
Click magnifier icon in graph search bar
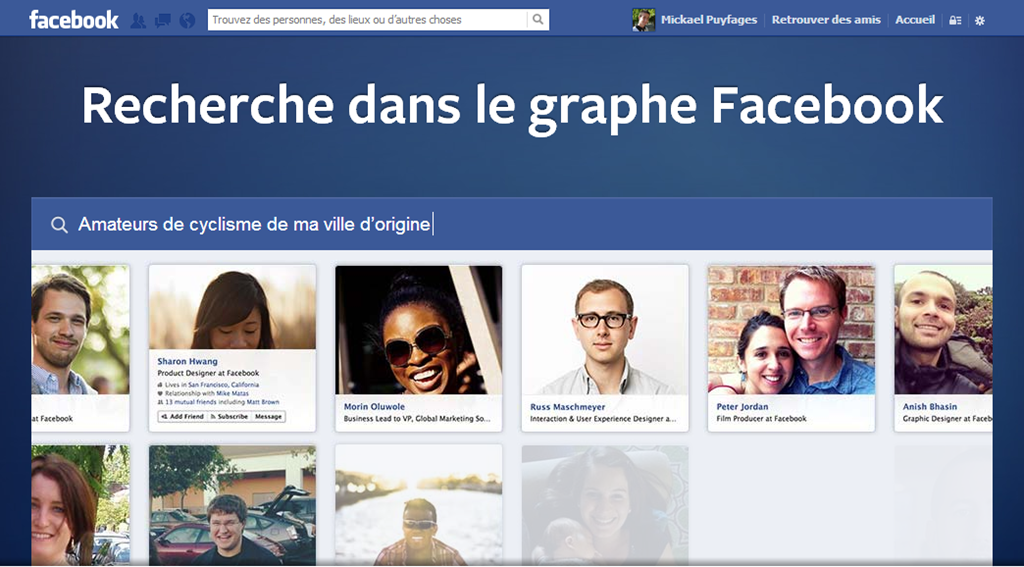coord(59,225)
